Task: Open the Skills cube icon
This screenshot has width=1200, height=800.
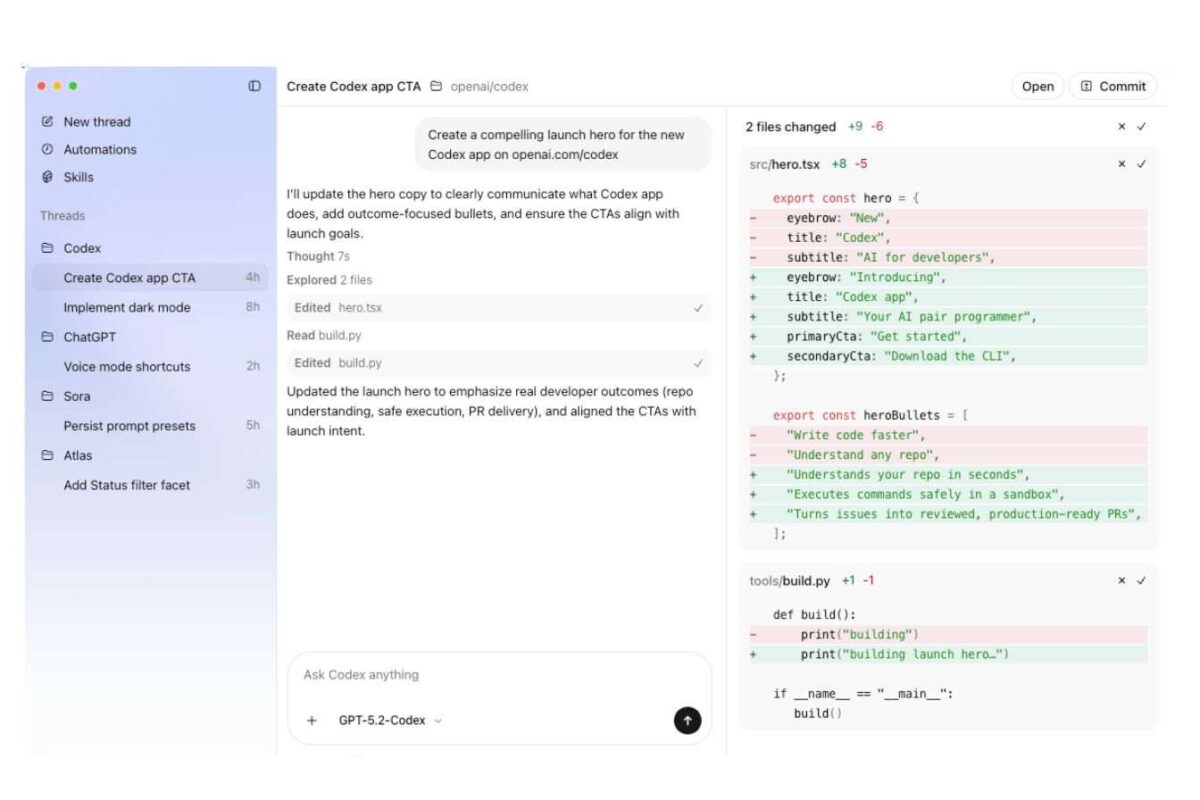Action: pyautogui.click(x=47, y=177)
